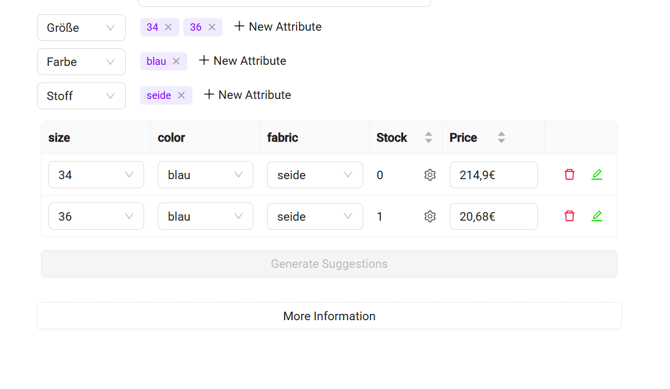Select the blau tag label

pos(156,62)
